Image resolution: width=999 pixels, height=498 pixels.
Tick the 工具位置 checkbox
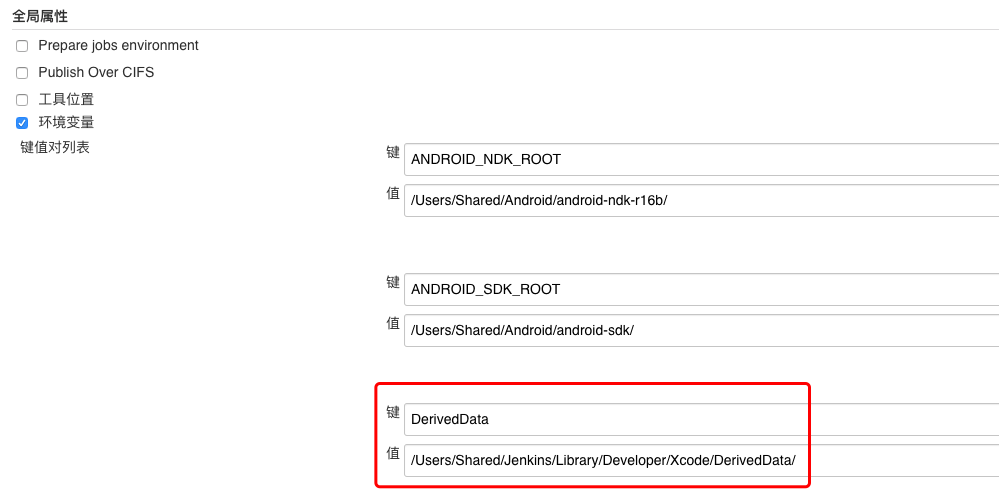point(22,100)
